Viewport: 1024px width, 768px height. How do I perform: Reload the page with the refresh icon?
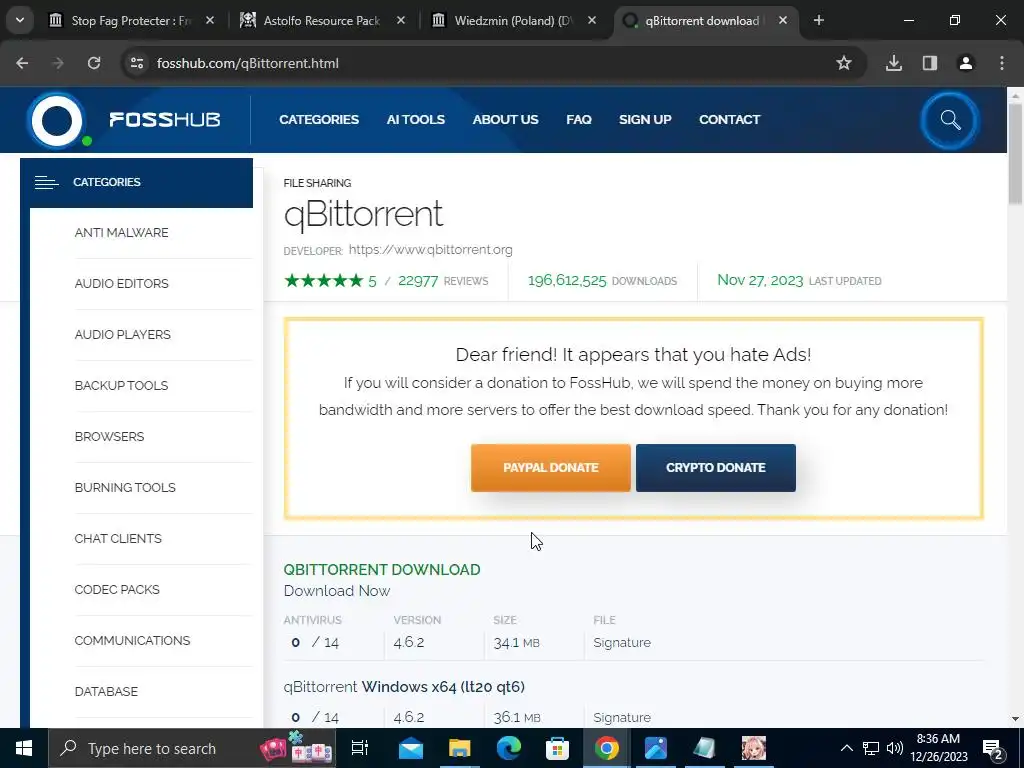(x=94, y=63)
